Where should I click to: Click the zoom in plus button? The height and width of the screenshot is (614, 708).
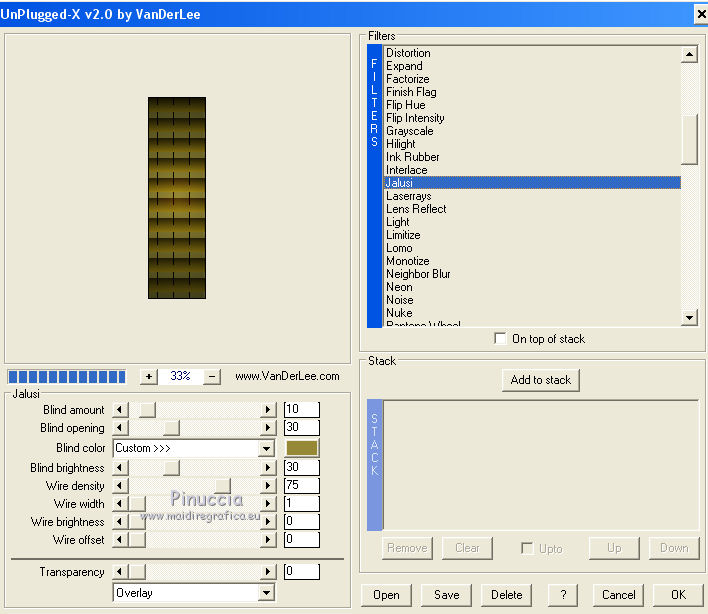148,376
